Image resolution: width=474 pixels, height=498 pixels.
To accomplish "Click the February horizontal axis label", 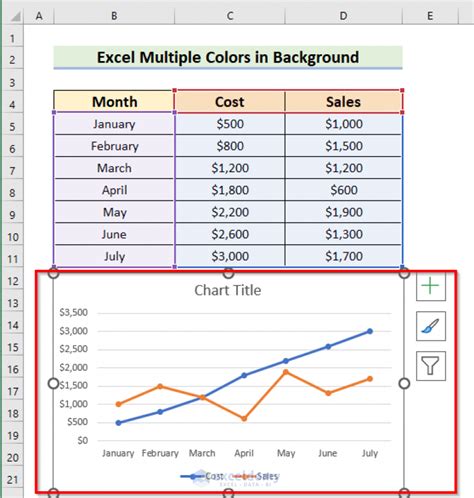I will (x=160, y=453).
